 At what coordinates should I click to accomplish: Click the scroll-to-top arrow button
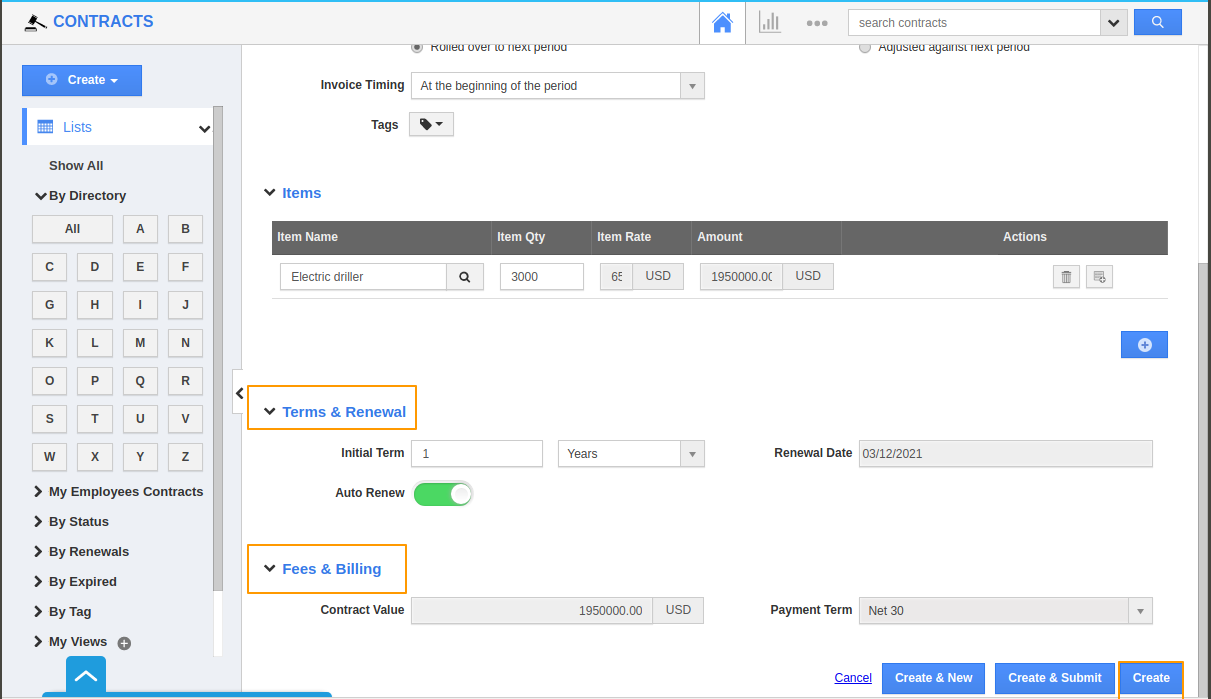pos(86,677)
